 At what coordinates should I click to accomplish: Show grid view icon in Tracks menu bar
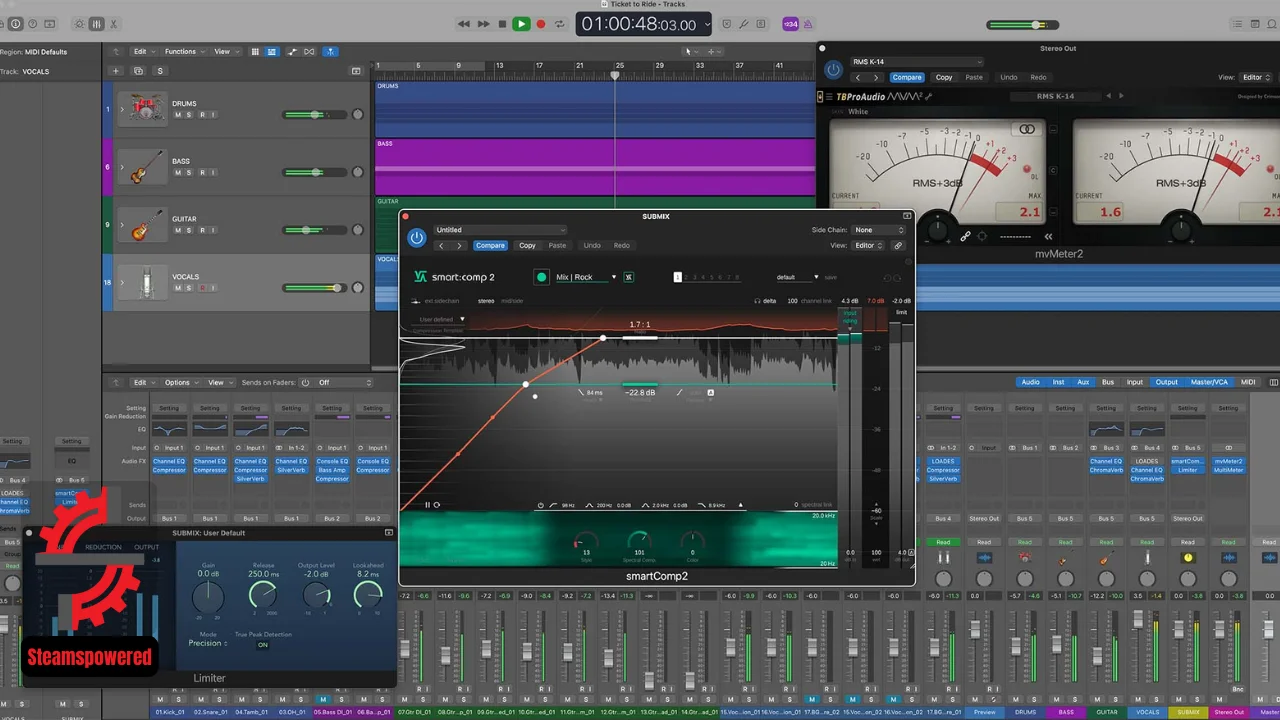[x=255, y=51]
